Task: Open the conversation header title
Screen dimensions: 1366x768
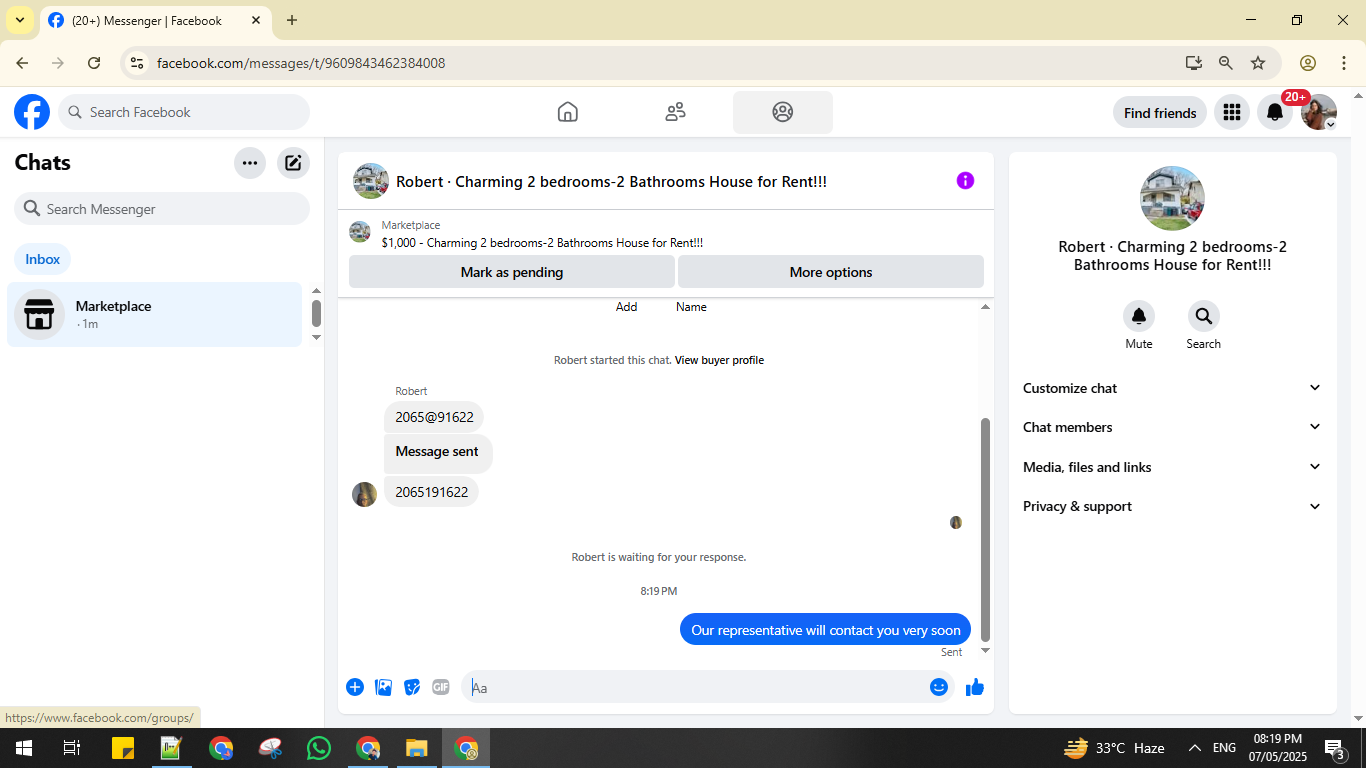Action: click(611, 182)
